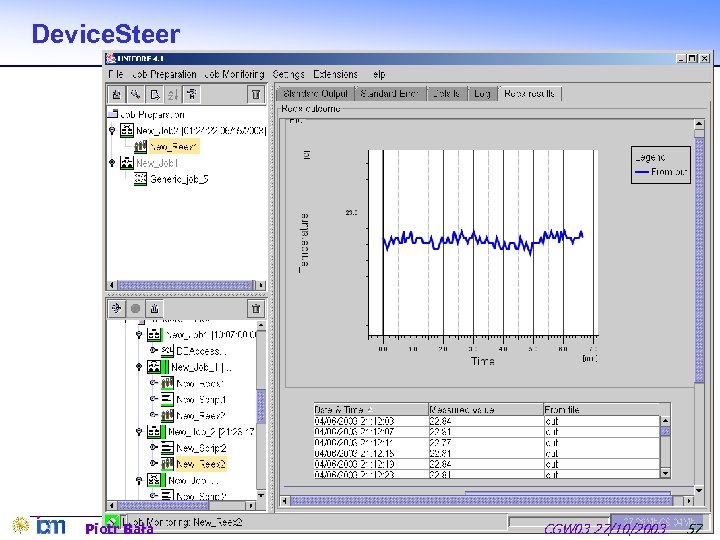Open the Help menu
720x540 pixels.
pyautogui.click(x=379, y=74)
